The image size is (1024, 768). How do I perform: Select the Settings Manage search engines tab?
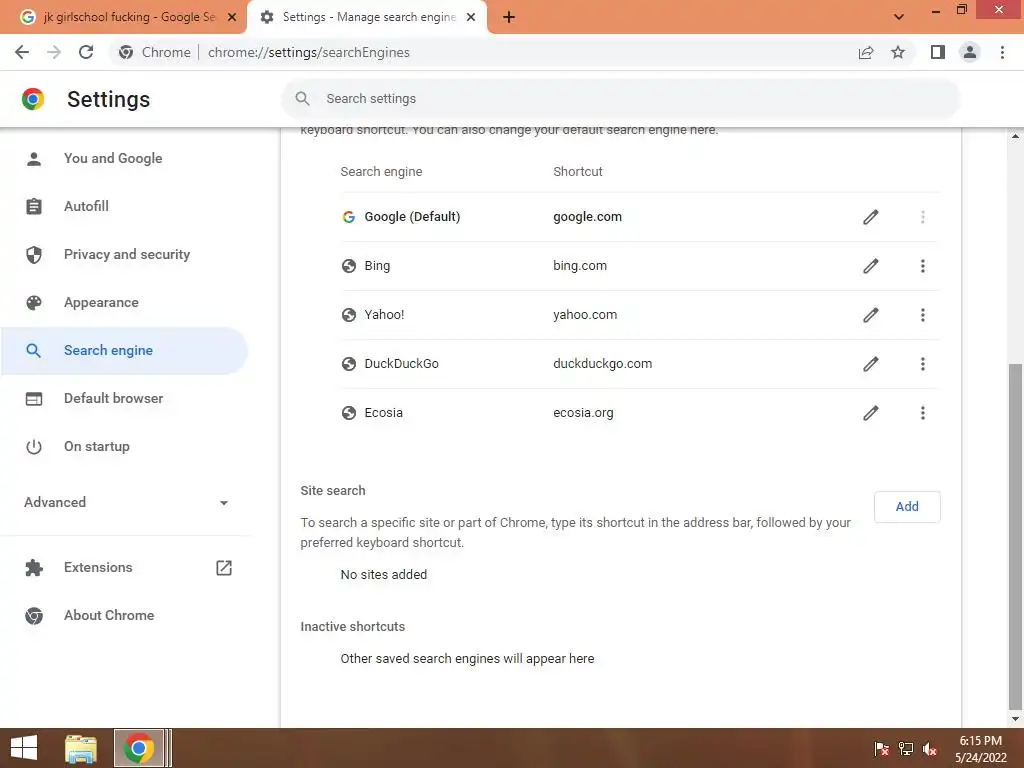click(x=367, y=17)
